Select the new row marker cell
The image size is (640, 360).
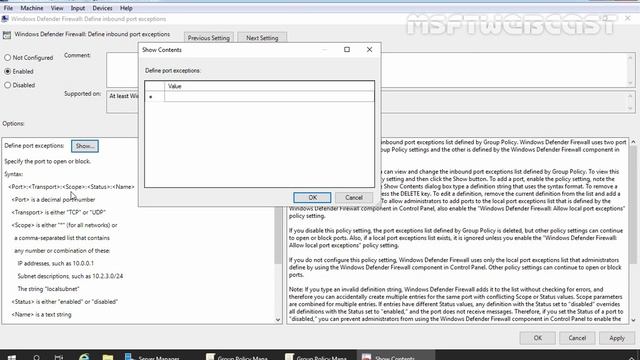(155, 97)
